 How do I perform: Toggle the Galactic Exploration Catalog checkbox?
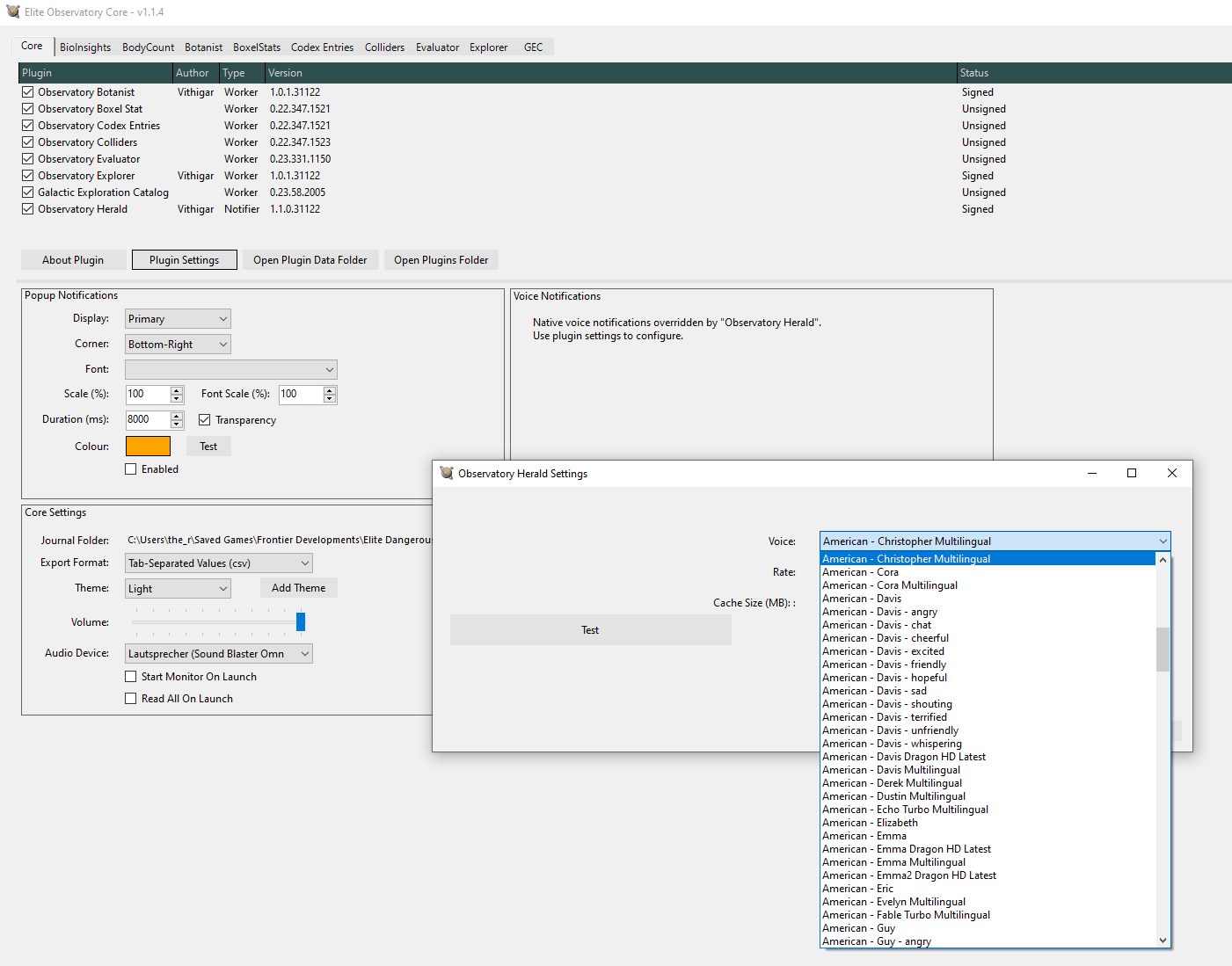28,192
